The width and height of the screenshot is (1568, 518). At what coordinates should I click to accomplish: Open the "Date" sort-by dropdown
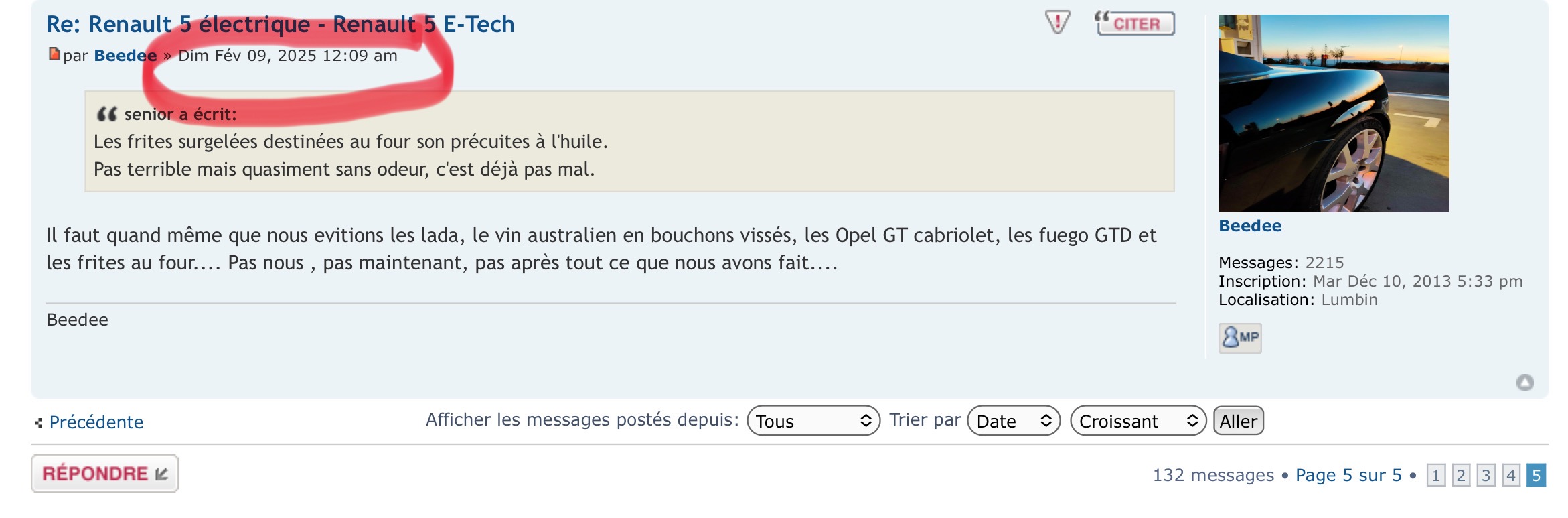1013,421
